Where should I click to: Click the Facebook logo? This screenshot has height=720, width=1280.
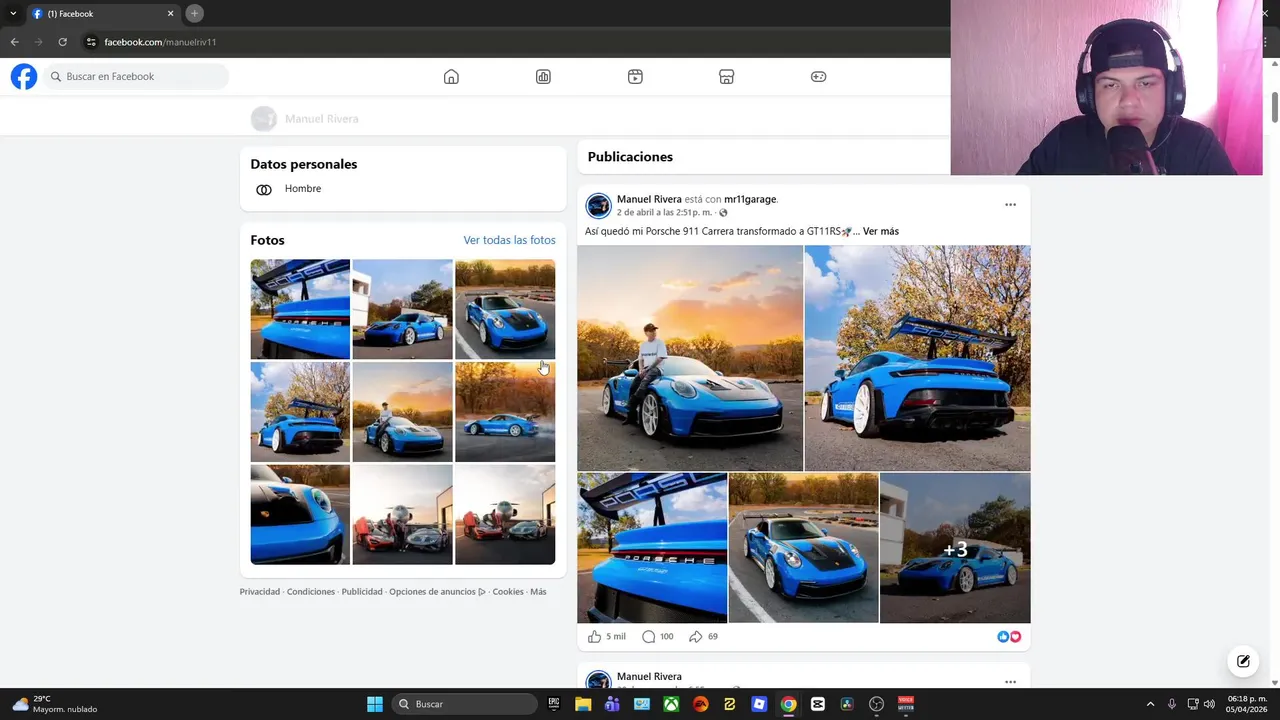point(24,76)
